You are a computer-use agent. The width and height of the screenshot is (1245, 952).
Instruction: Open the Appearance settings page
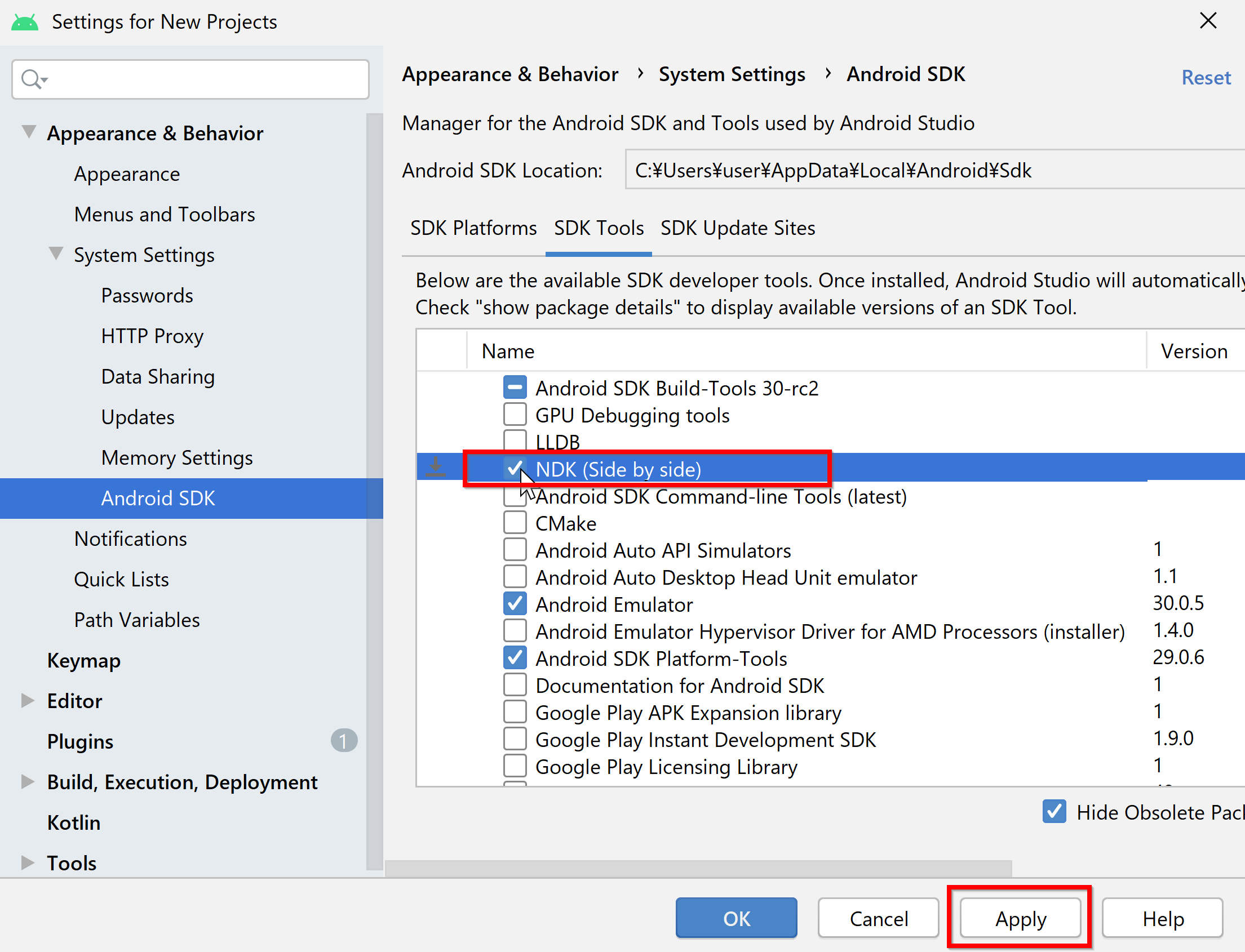[x=127, y=174]
